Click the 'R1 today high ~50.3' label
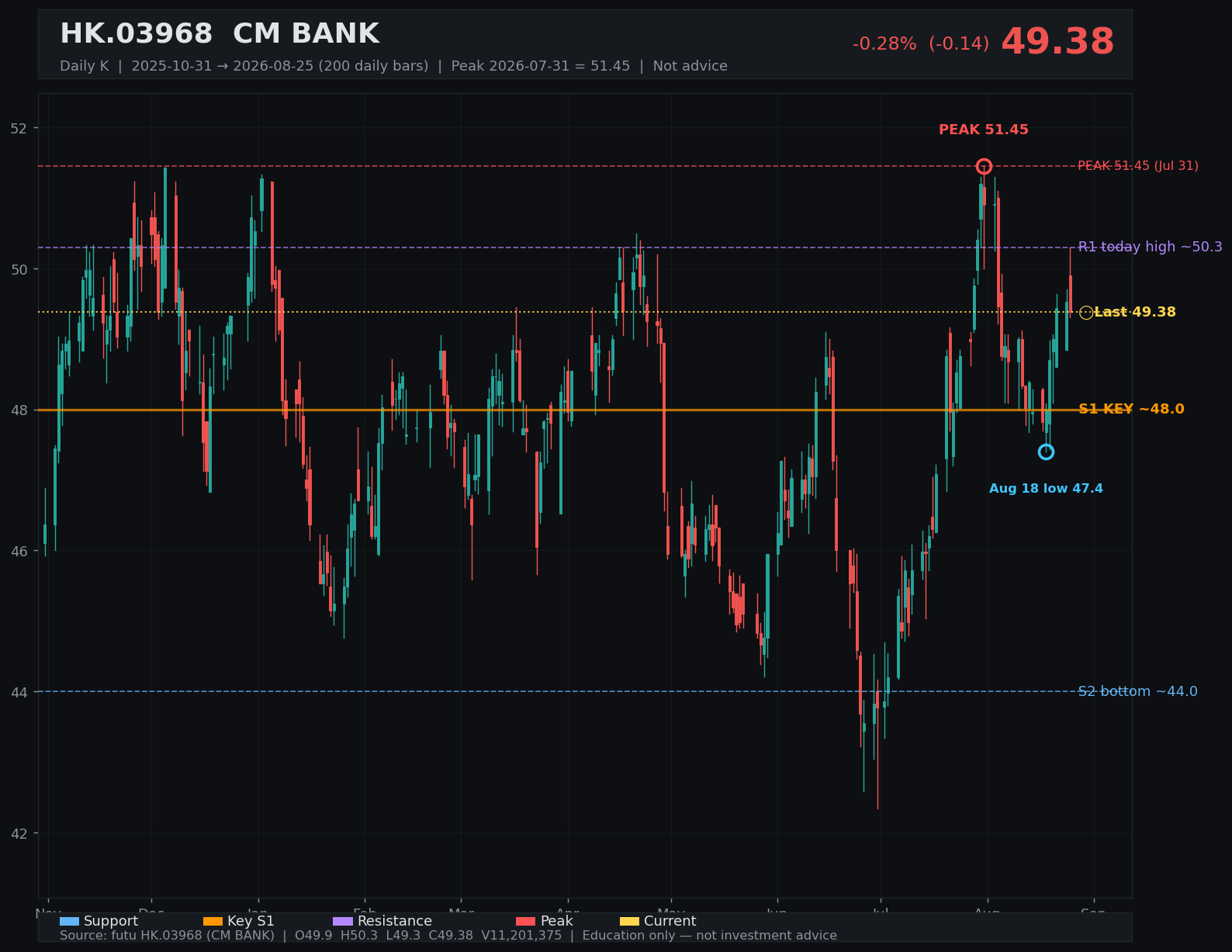The width and height of the screenshot is (1232, 952). pyautogui.click(x=1151, y=247)
